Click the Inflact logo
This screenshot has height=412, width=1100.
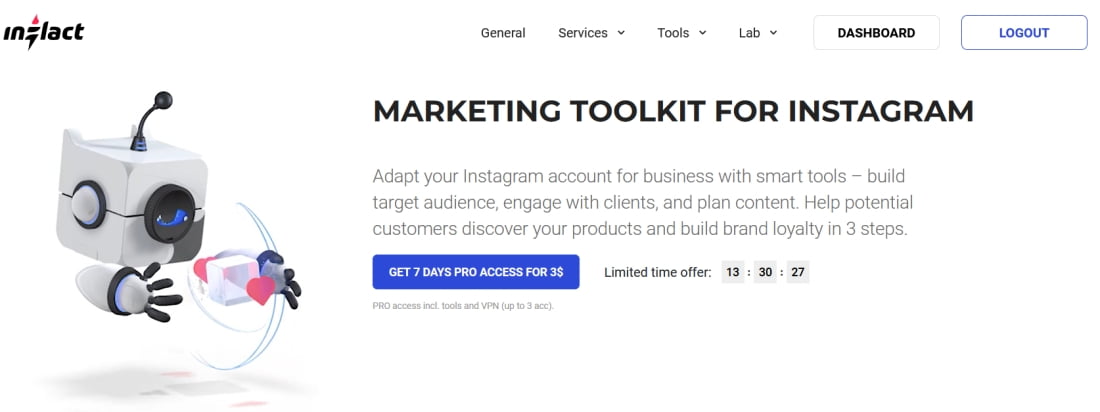click(43, 32)
